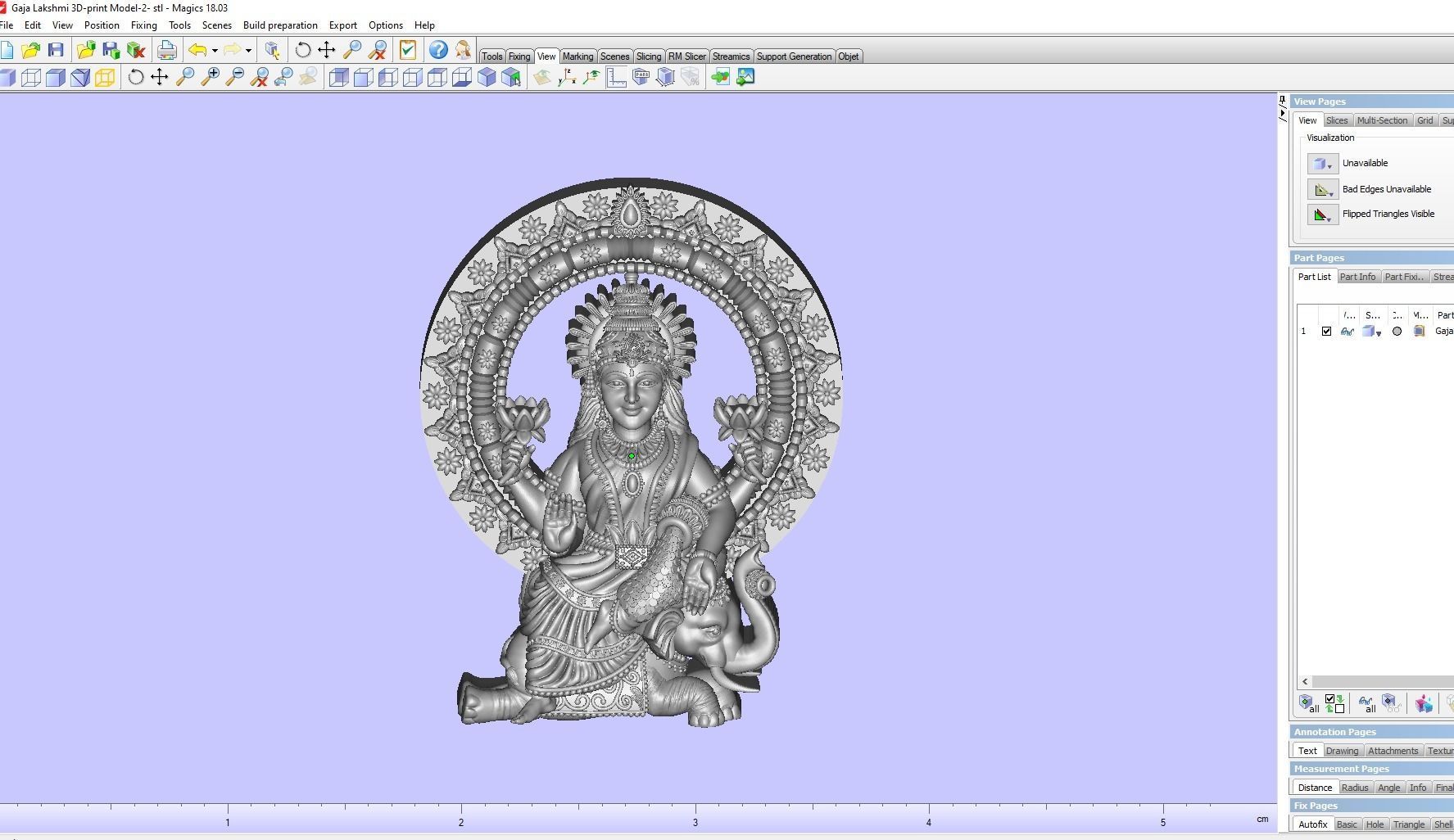This screenshot has width=1454, height=840.
Task: Open the Fixing menu
Action: pos(143,25)
